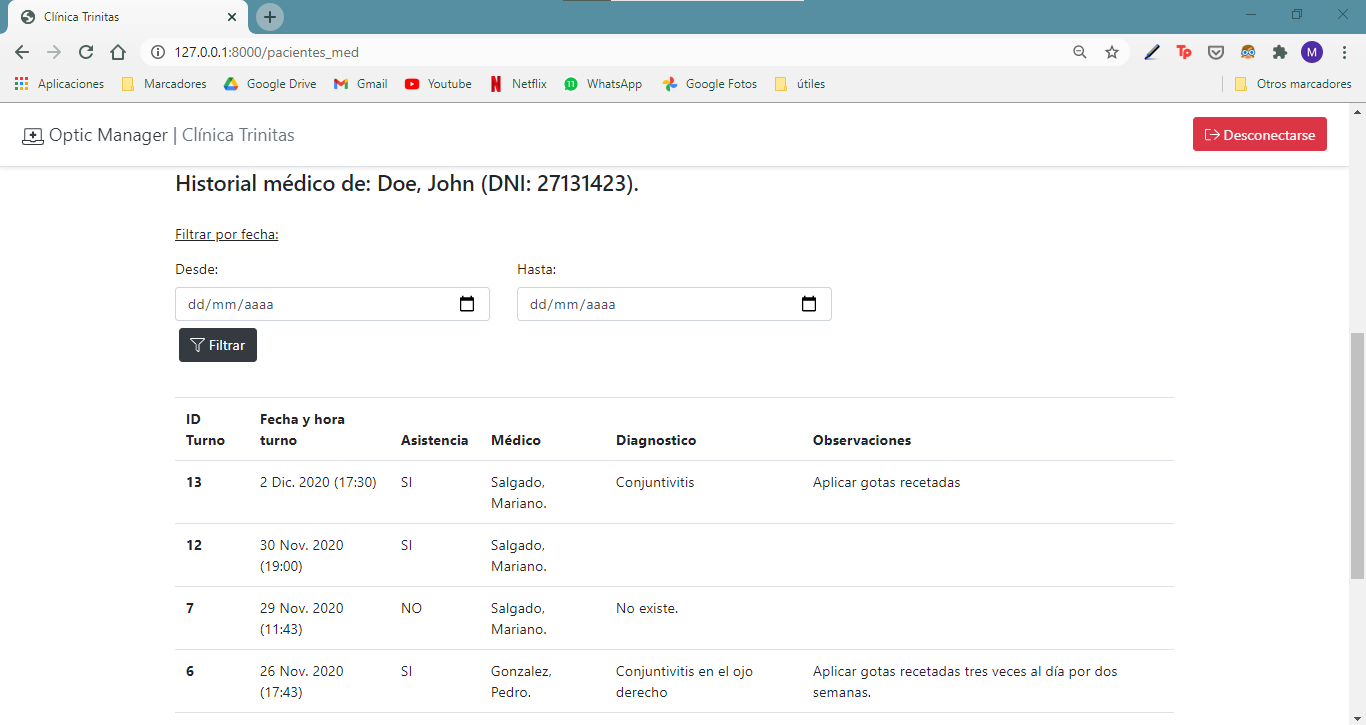Expand the Marcadores bookmark folder
The width and height of the screenshot is (1366, 725).
coord(164,84)
